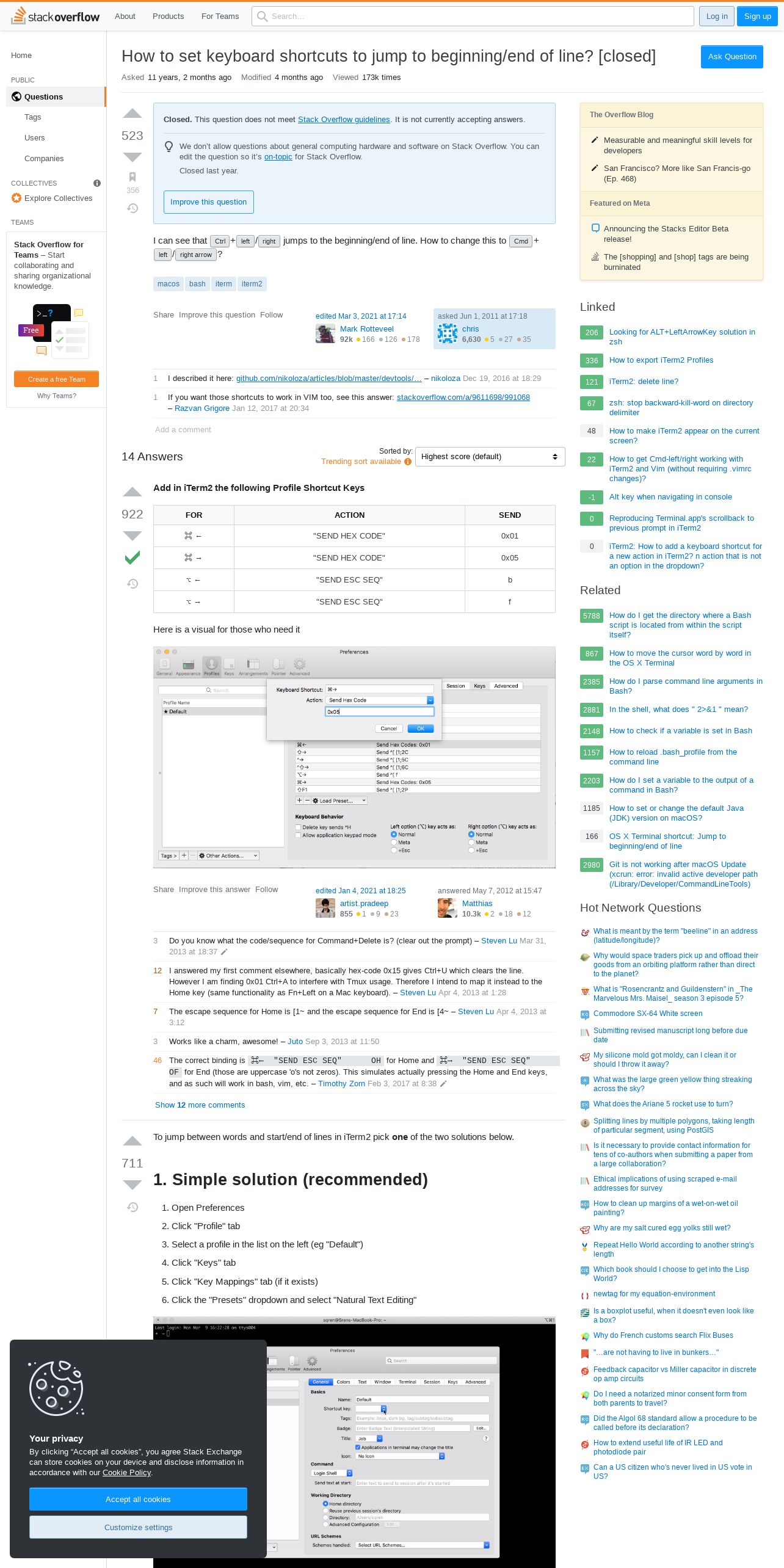Select the macos tag
Viewport: 784px width, 1568px height.
tap(168, 284)
